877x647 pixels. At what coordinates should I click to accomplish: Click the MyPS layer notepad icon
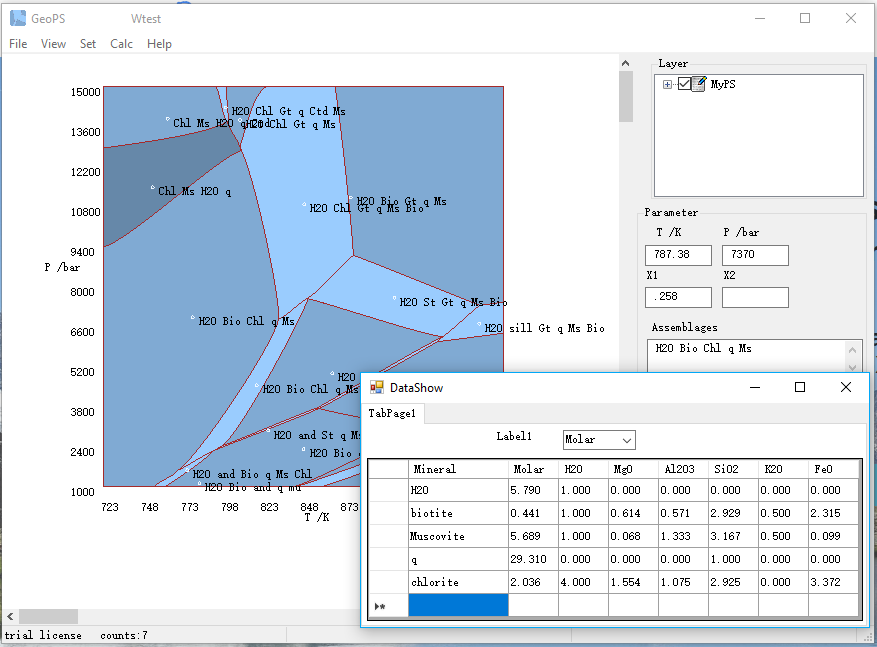point(699,85)
